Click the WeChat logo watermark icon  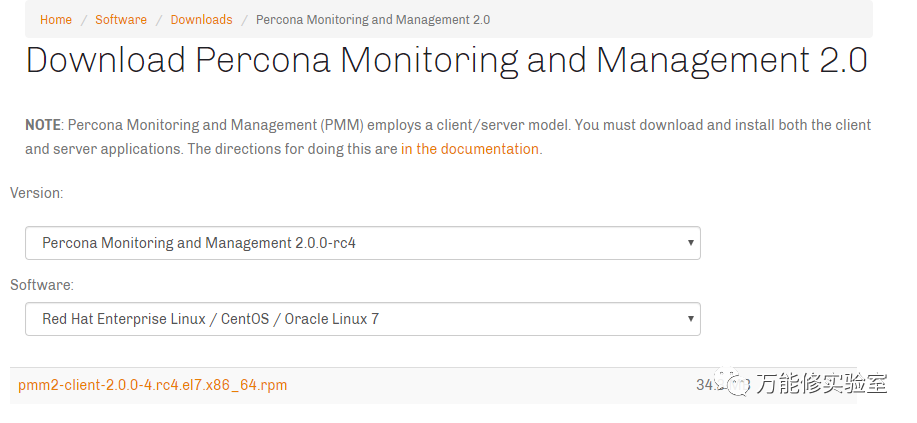click(x=740, y=384)
